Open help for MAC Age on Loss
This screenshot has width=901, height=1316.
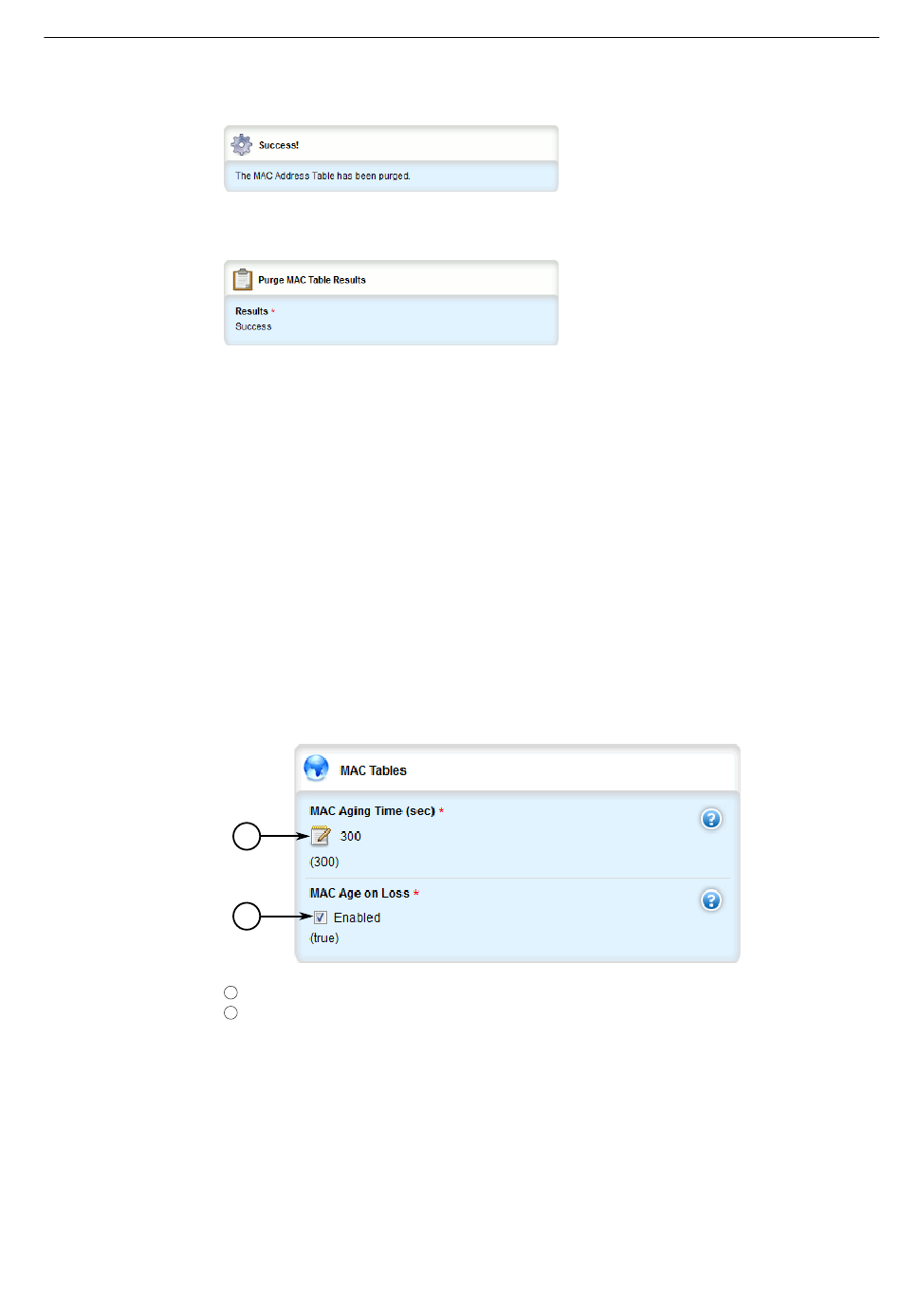coord(711,900)
